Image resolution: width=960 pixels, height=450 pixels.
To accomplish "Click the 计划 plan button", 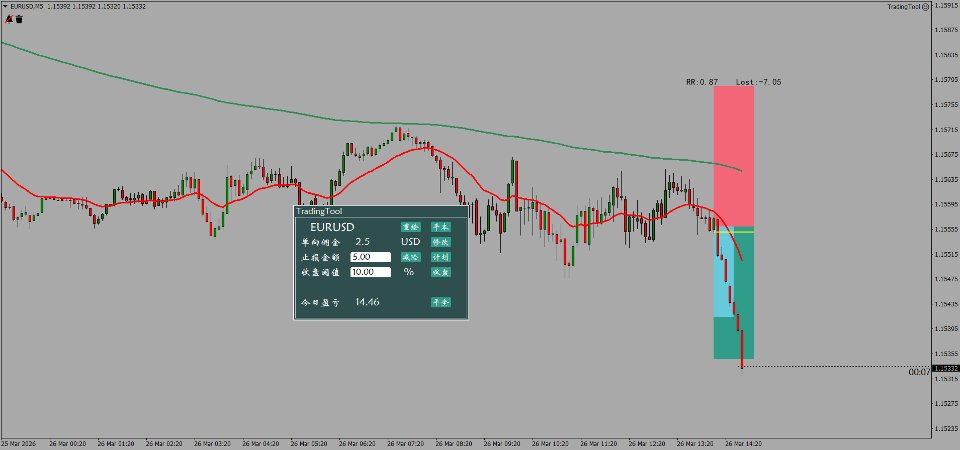I will pyautogui.click(x=440, y=257).
